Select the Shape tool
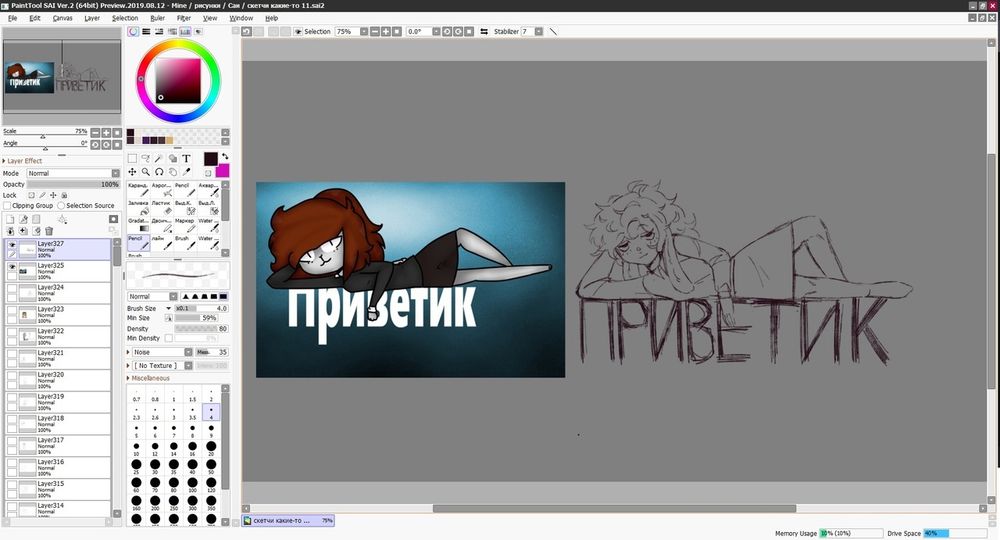This screenshot has height=540, width=1000. click(173, 158)
